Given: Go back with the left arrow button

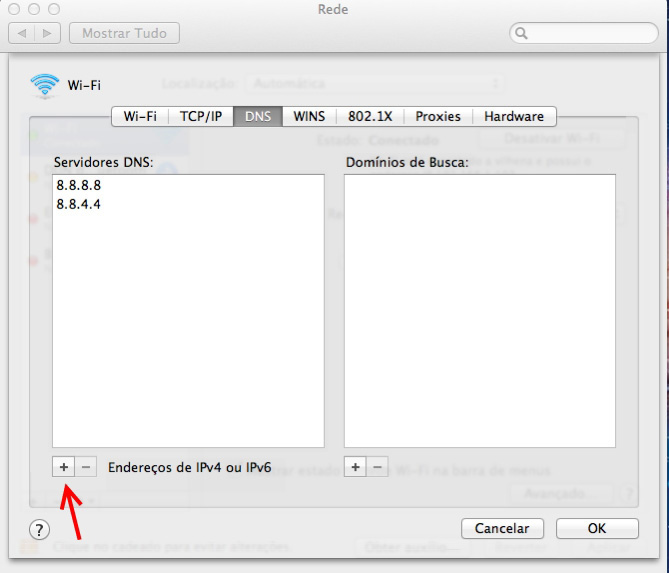Looking at the screenshot, I should 22,33.
